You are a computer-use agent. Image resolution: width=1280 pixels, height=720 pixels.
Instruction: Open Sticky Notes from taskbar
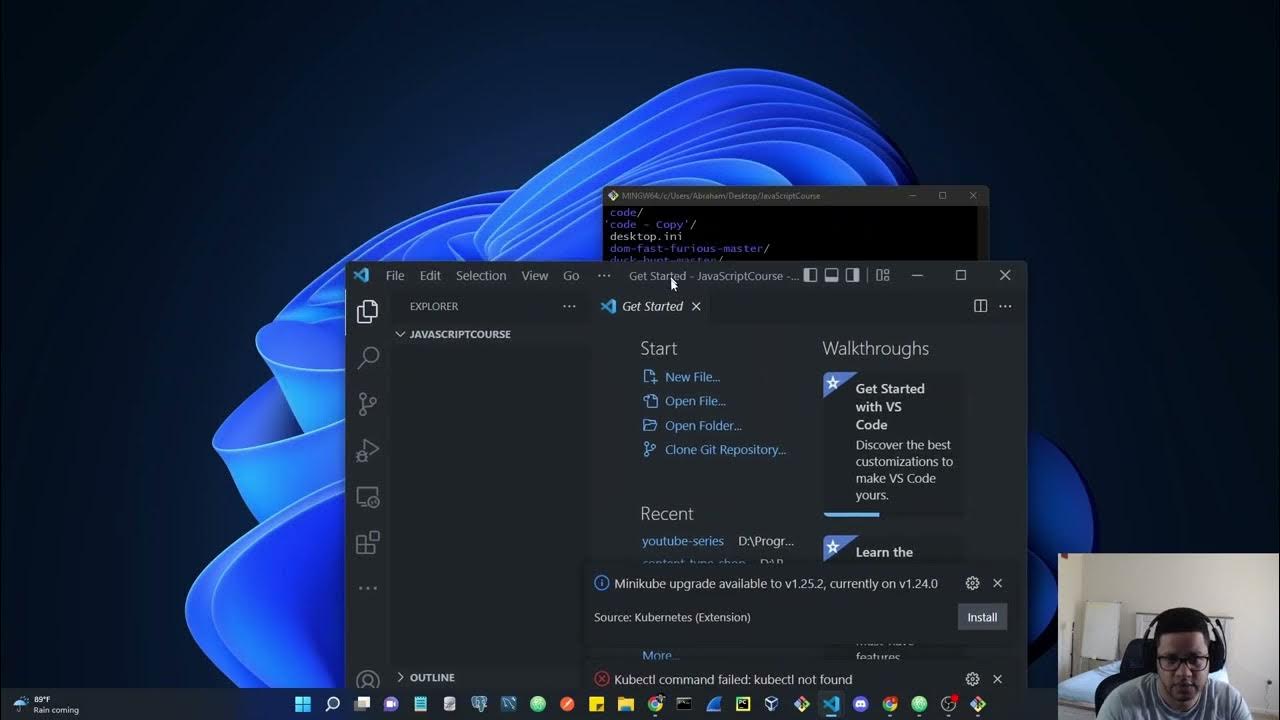[597, 704]
